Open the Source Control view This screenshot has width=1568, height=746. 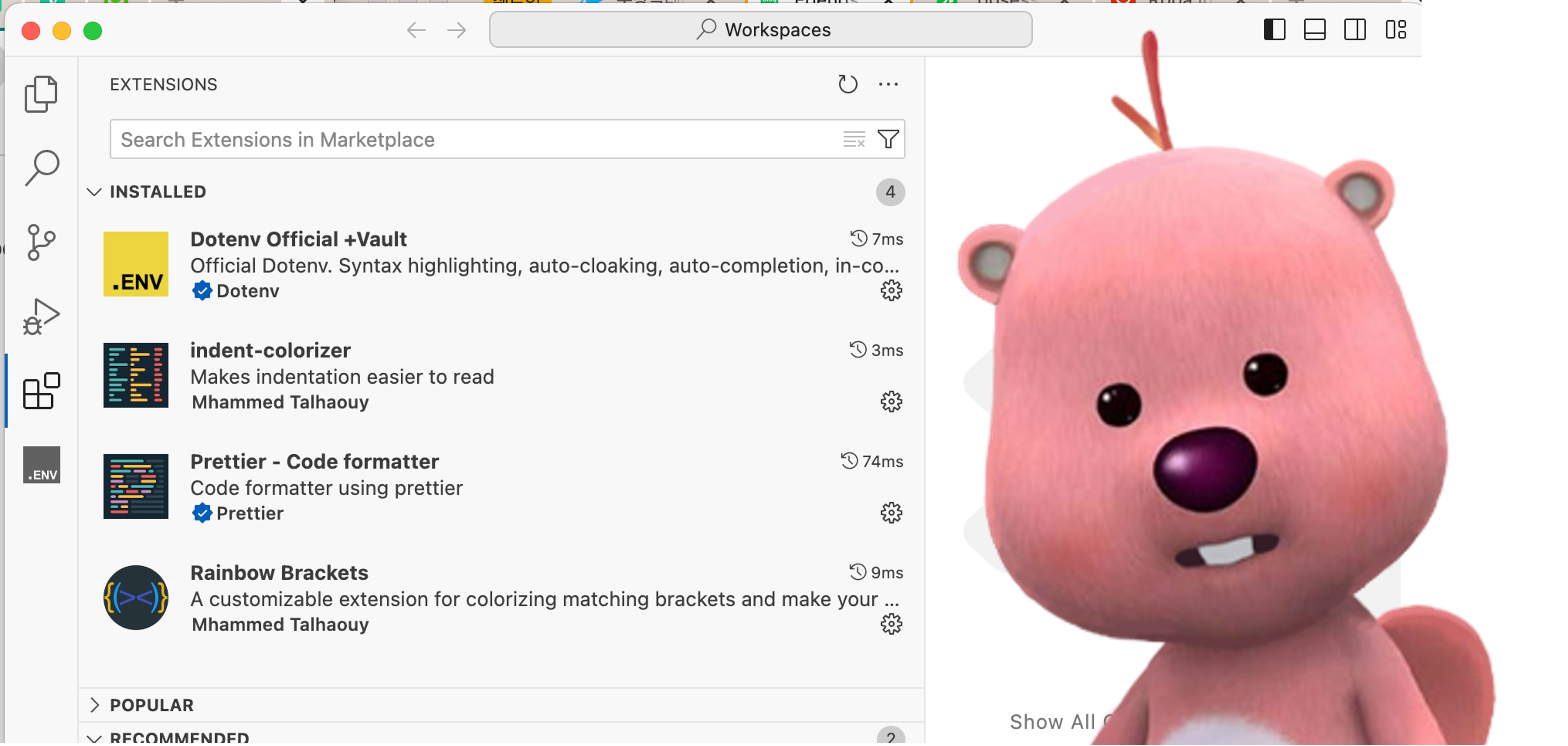click(x=41, y=242)
